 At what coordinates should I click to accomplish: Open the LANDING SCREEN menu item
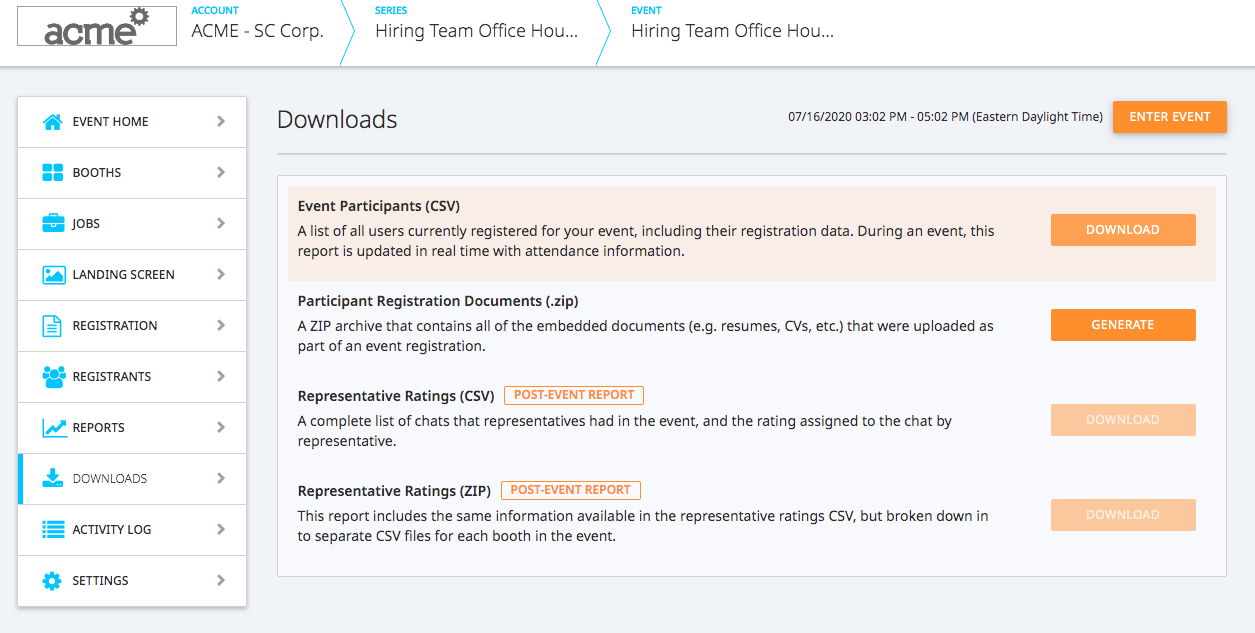pos(132,275)
